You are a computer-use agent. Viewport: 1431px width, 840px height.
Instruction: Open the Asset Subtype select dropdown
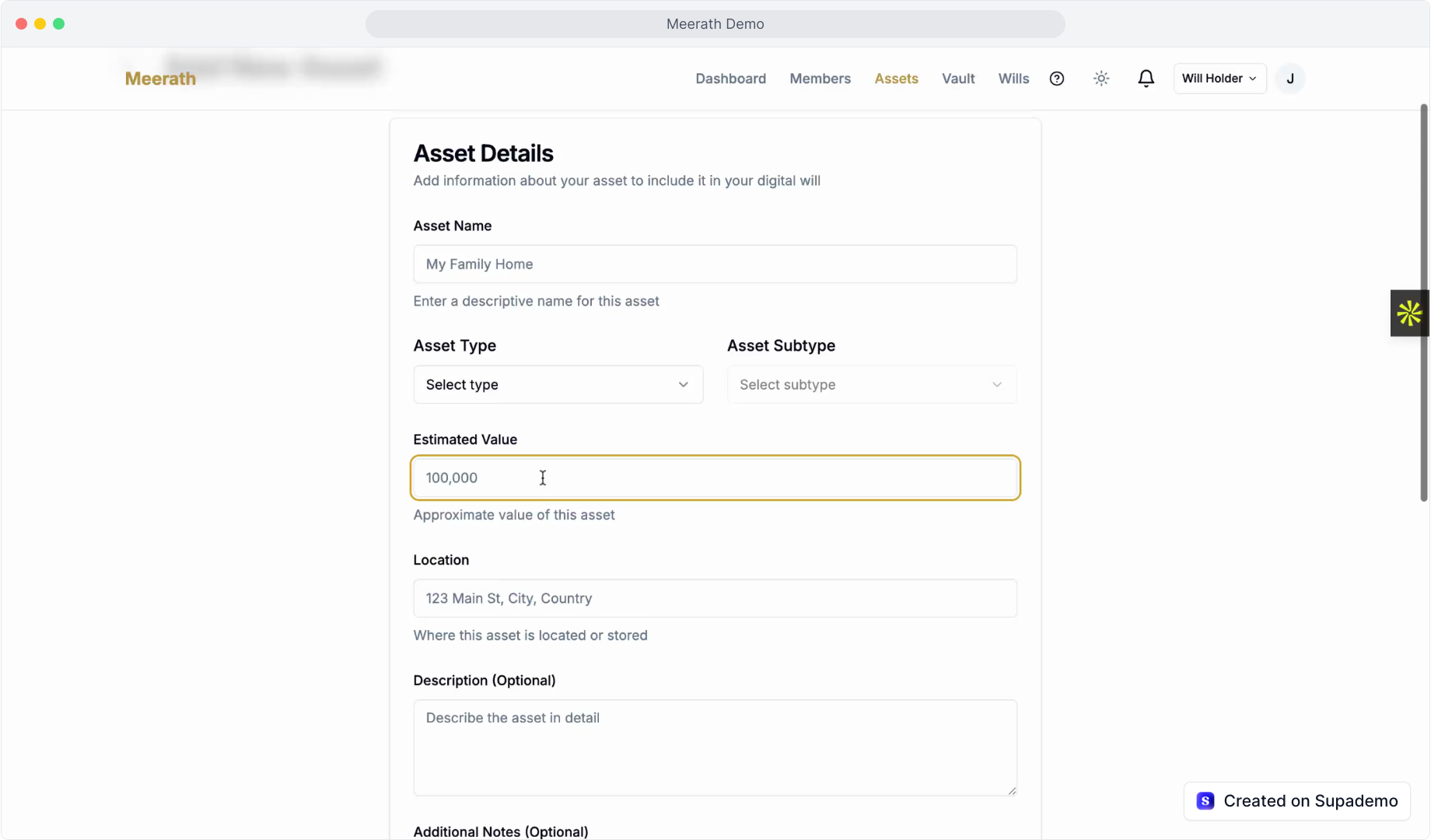coord(871,385)
